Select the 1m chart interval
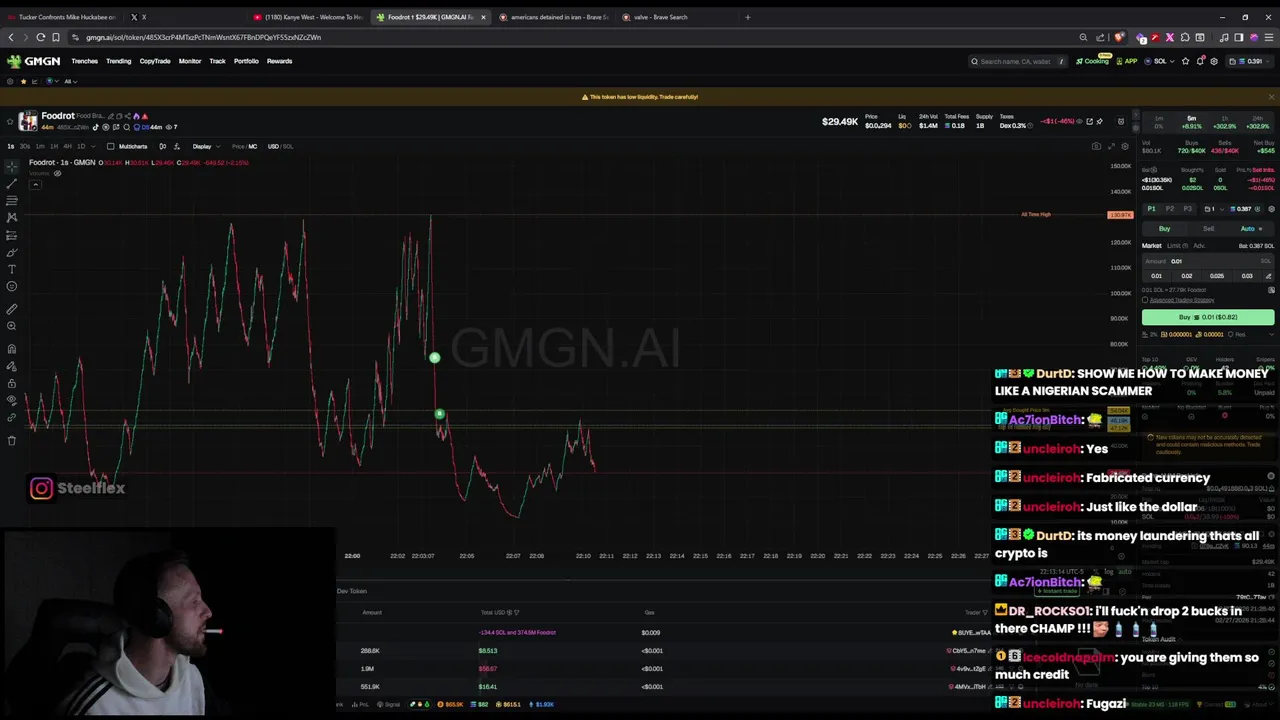 (40, 146)
